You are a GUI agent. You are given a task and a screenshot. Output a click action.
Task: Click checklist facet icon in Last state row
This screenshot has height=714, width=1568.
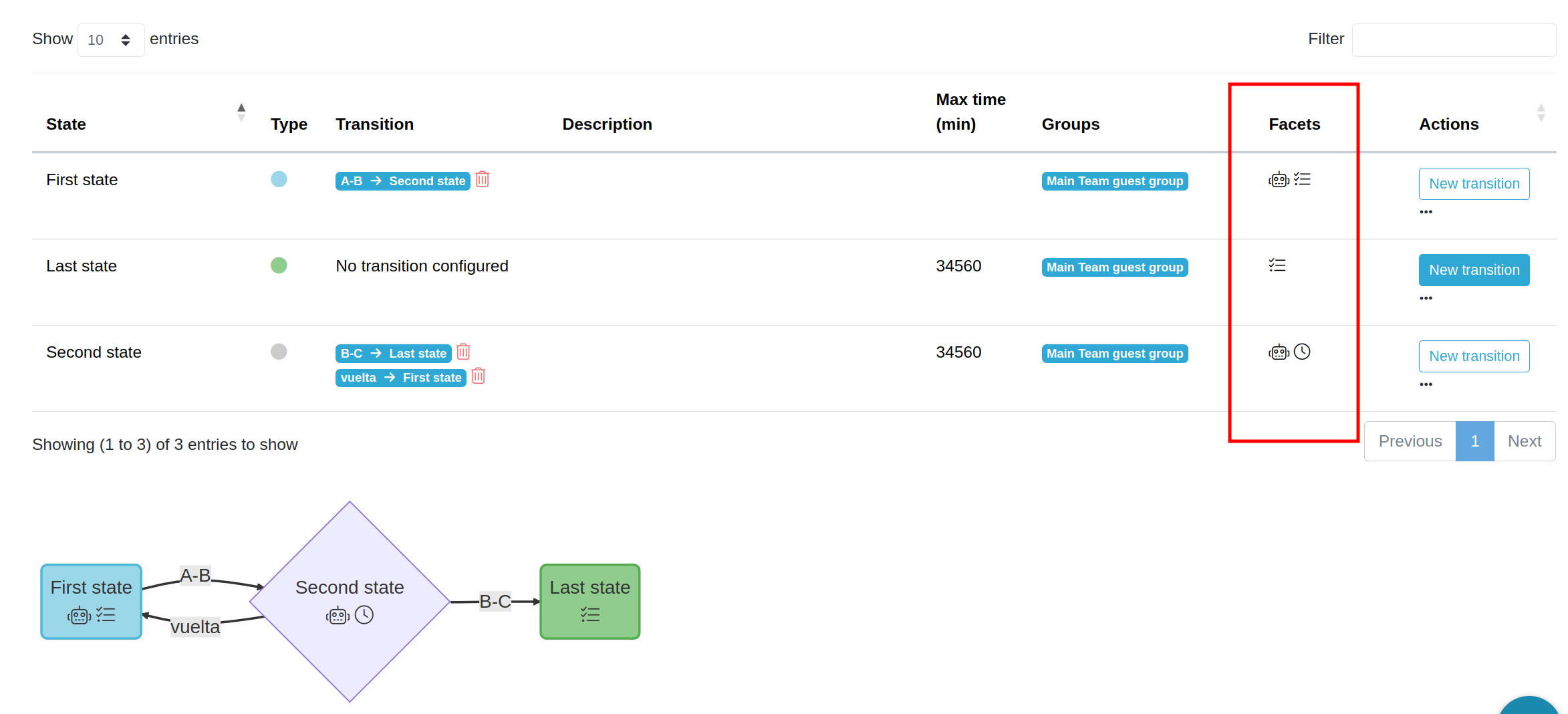pyautogui.click(x=1277, y=266)
